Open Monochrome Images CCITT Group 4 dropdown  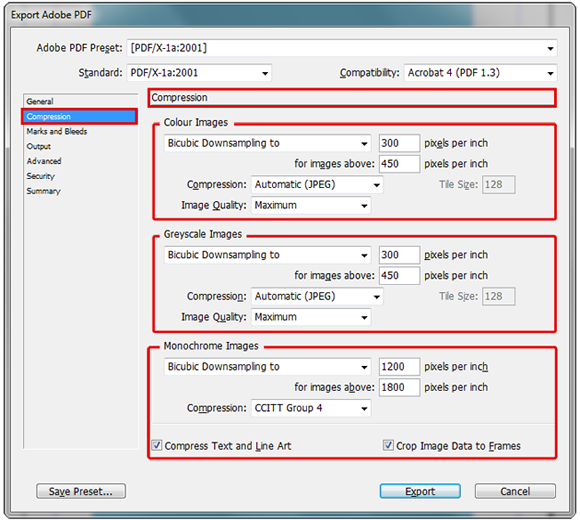coord(311,408)
